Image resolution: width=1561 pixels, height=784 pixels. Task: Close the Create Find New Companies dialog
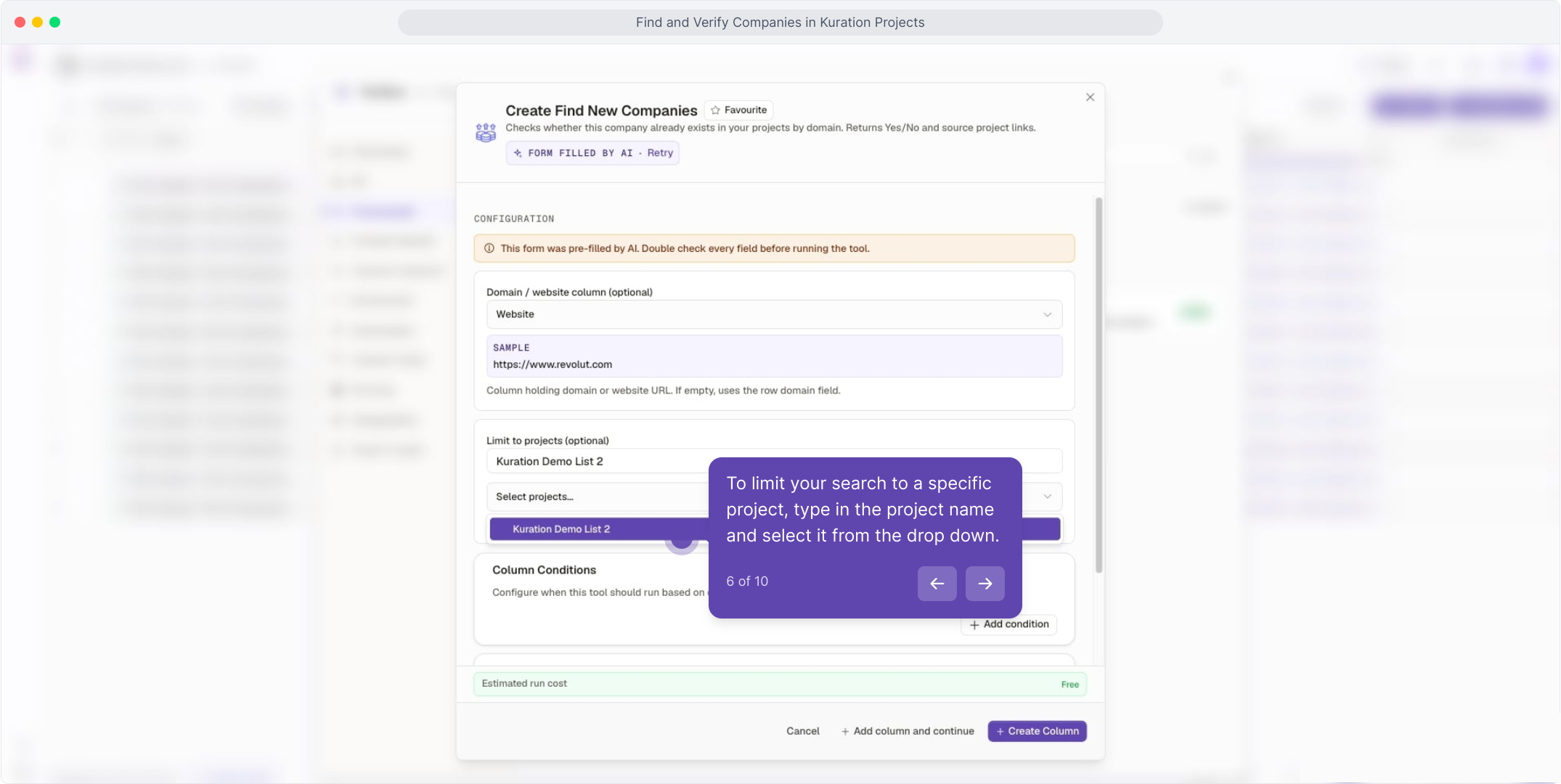1090,97
